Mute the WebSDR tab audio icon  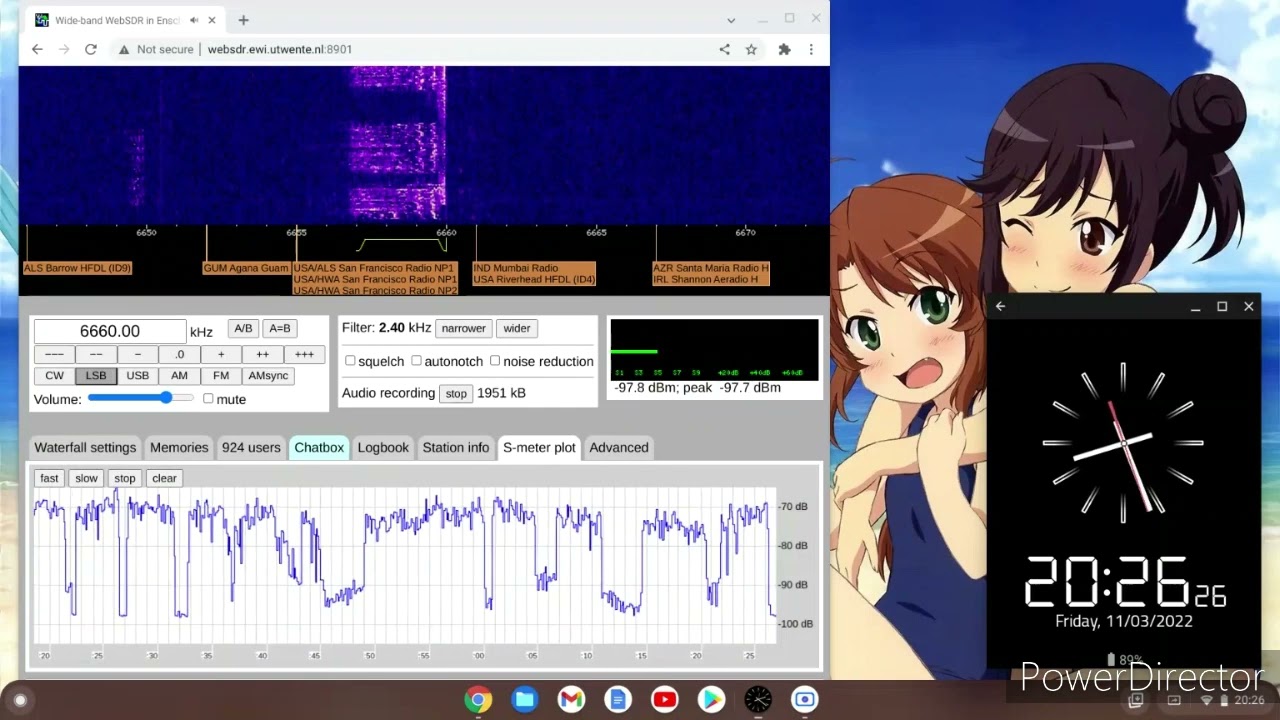click(x=194, y=20)
